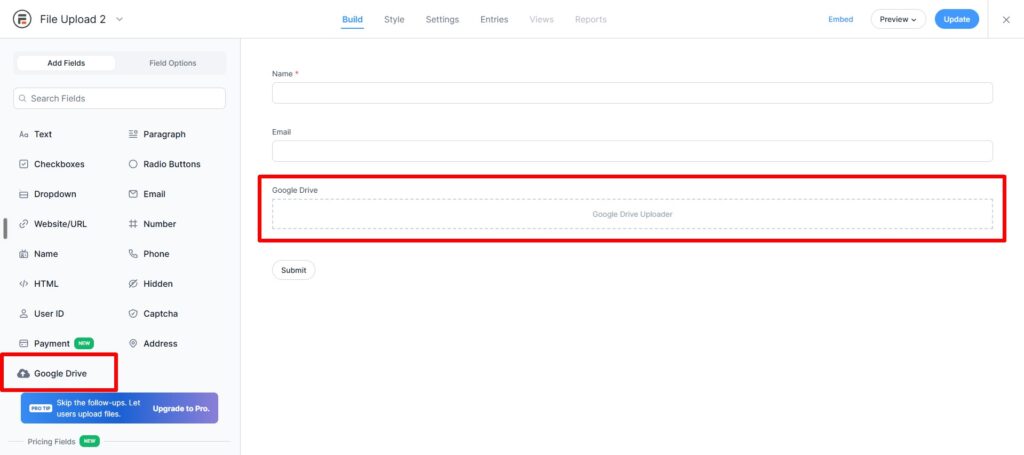Switch to the Style tab
This screenshot has height=455, width=1024.
coord(394,20)
